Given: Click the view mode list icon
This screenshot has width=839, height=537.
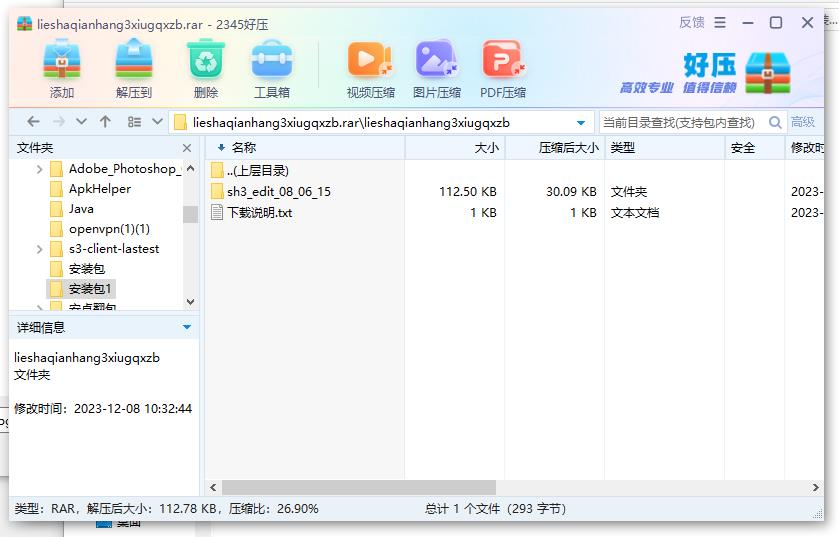Looking at the screenshot, I should (x=134, y=122).
